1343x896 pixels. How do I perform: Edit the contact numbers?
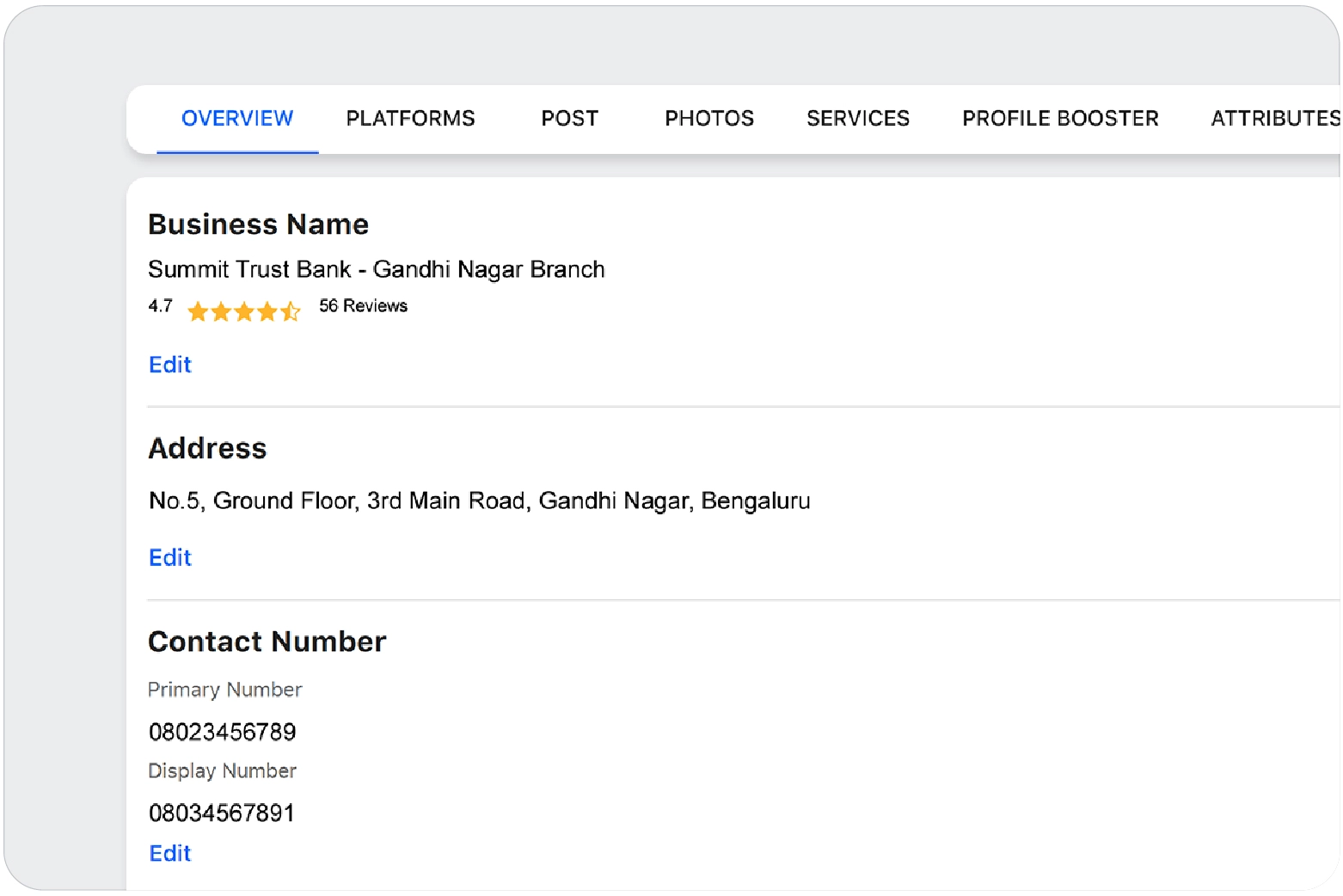[170, 853]
